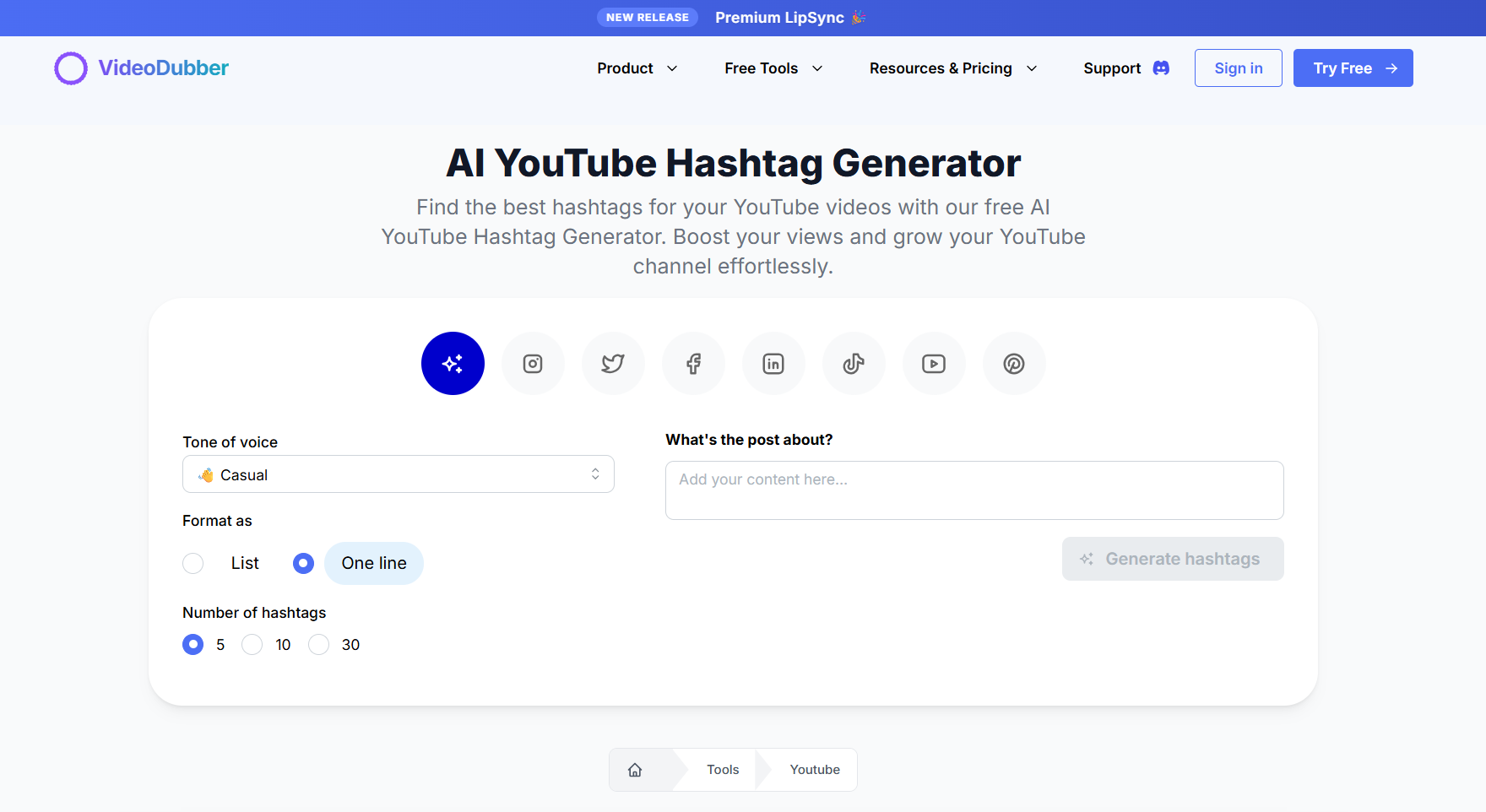Screen dimensions: 1486x812
Task: Click the Generate hashtags button
Action: click(1173, 559)
